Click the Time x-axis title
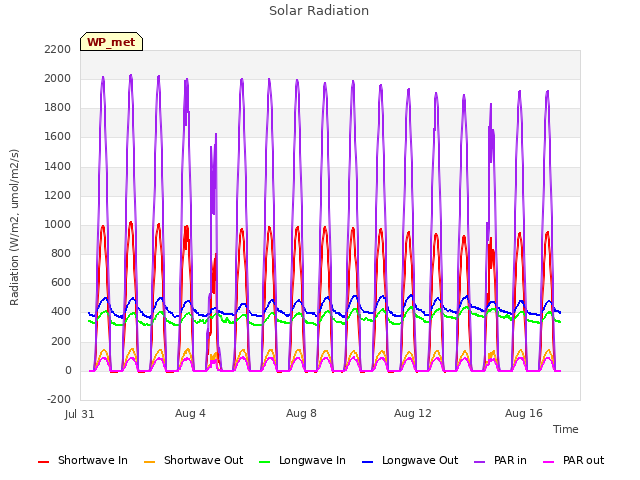 point(565,429)
